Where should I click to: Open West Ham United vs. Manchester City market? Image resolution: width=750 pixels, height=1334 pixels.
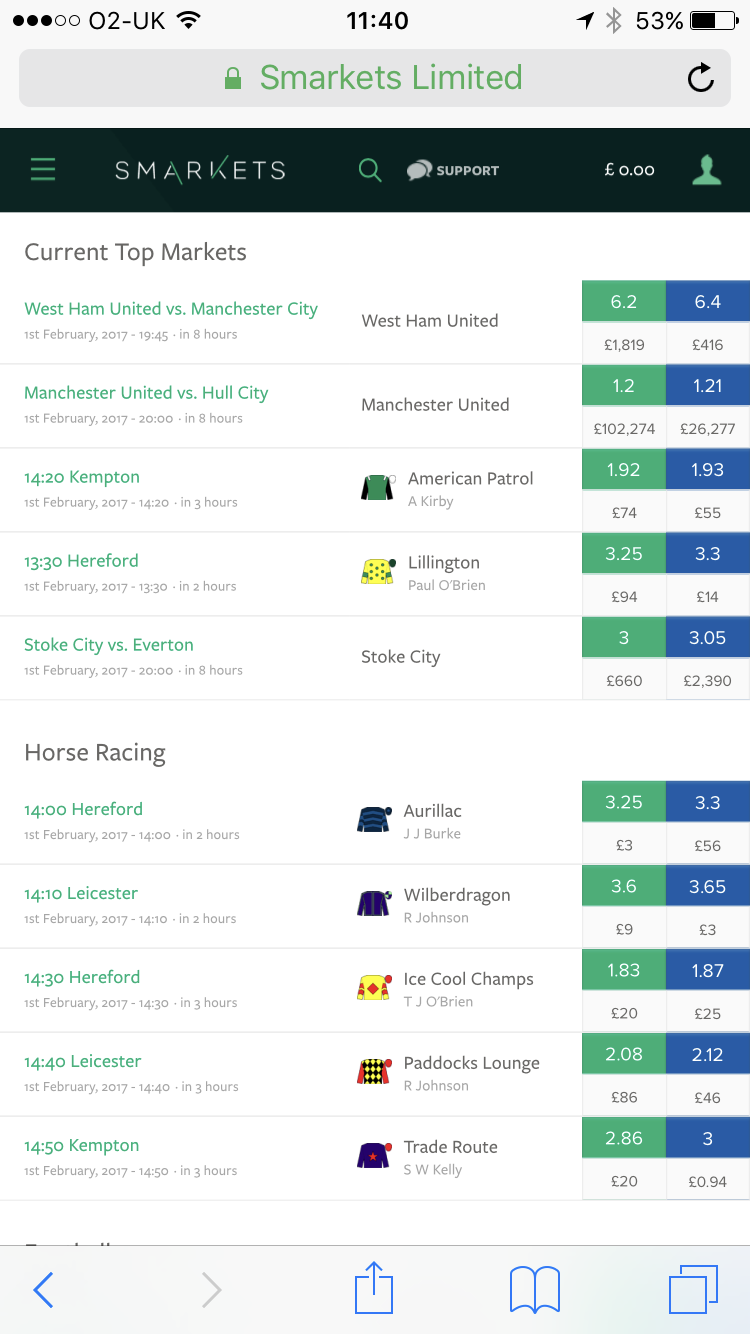171,309
